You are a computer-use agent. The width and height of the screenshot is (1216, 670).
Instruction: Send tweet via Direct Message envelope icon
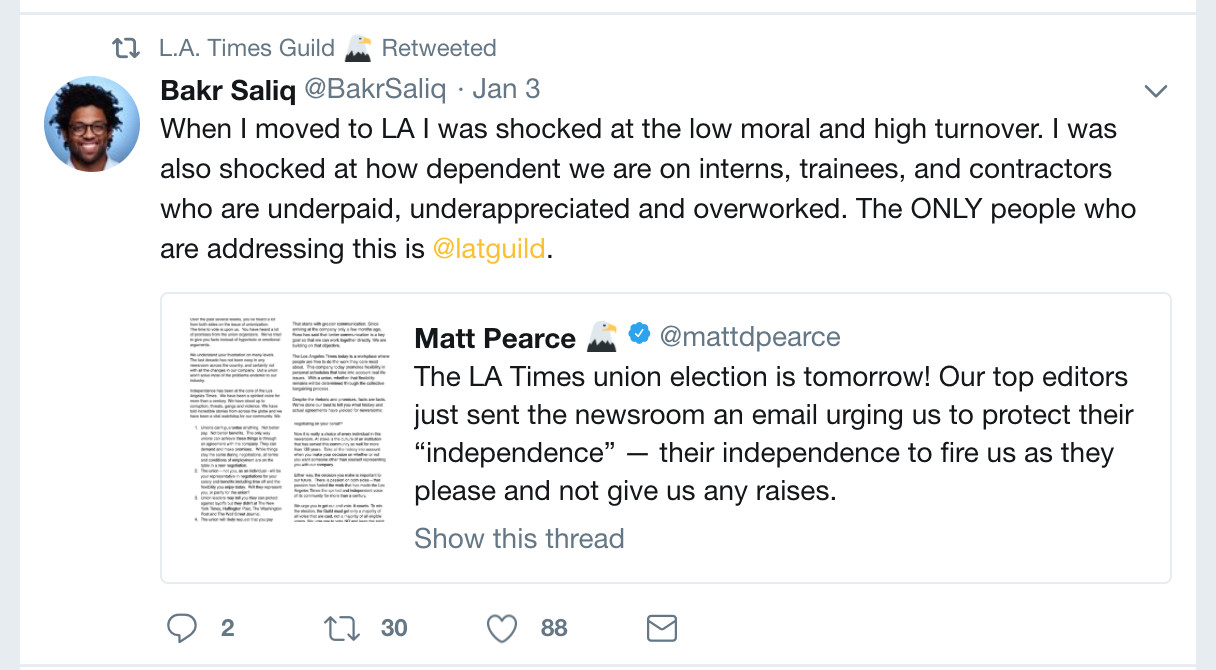662,627
